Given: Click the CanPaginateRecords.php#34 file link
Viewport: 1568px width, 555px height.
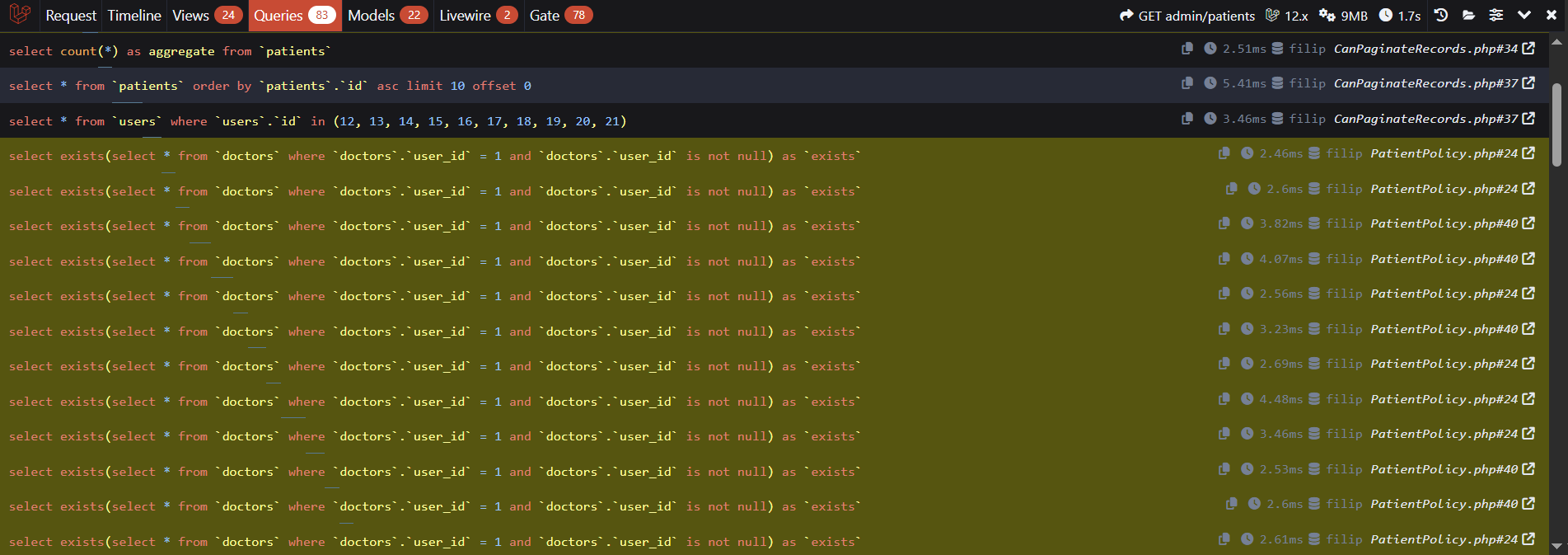Looking at the screenshot, I should 1425,49.
